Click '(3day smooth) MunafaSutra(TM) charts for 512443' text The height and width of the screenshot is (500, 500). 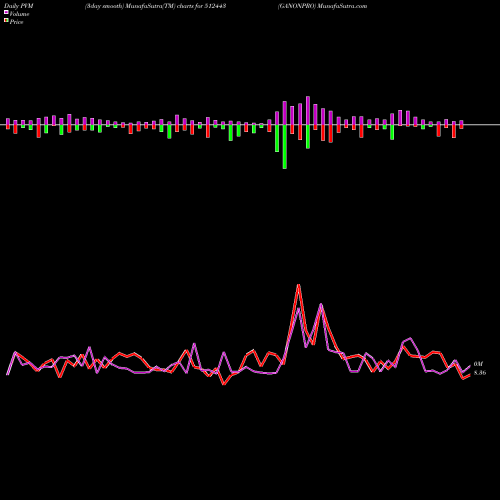coord(156,6)
